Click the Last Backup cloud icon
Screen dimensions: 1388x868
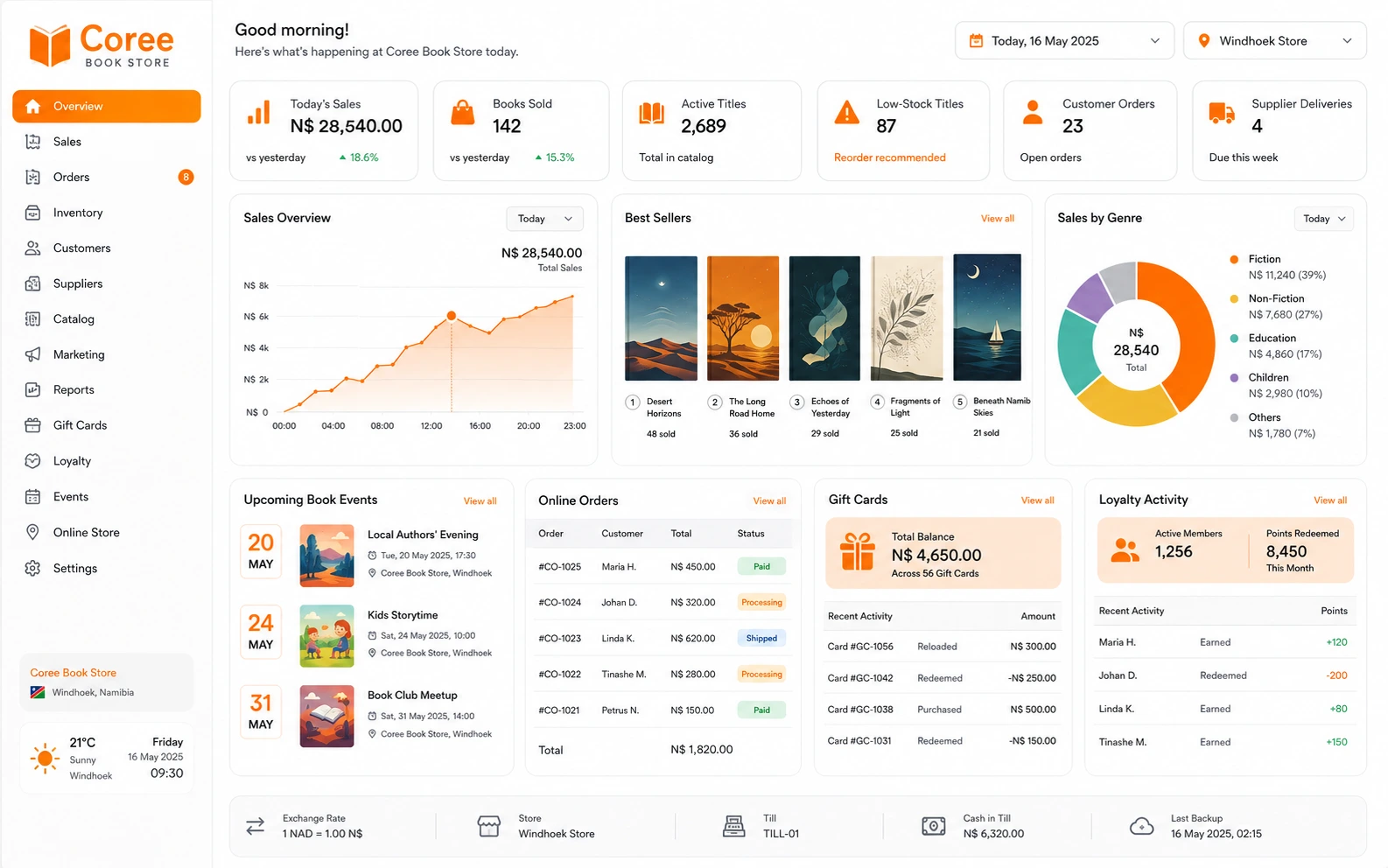point(1142,826)
